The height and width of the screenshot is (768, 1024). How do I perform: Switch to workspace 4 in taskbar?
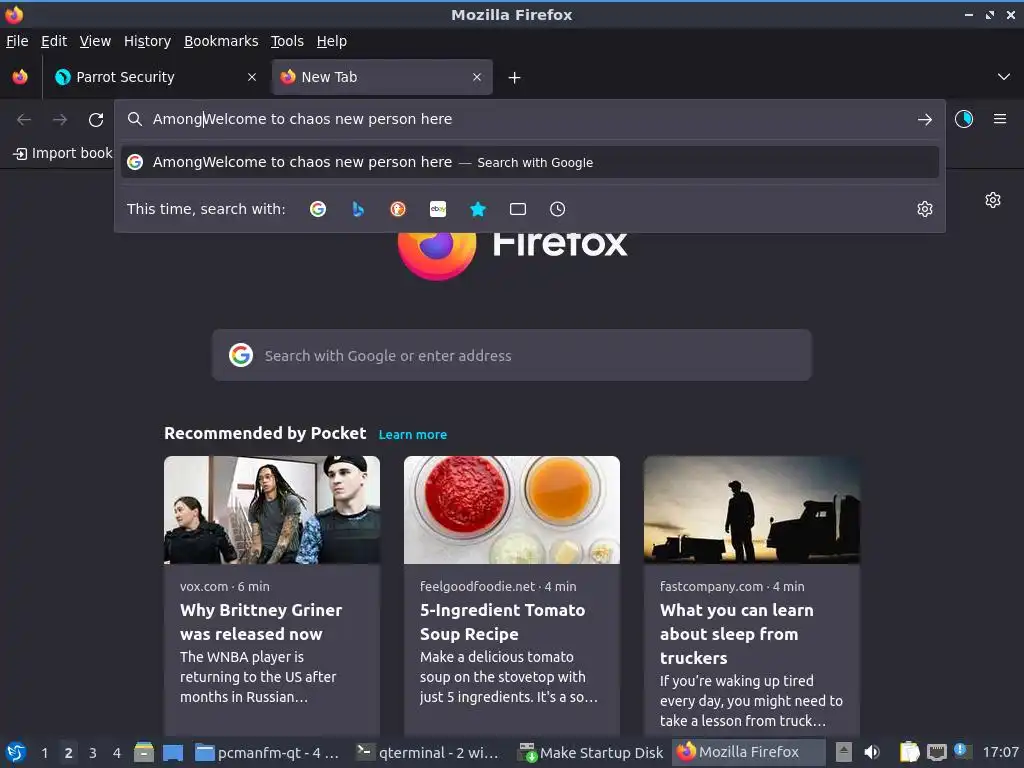117,753
